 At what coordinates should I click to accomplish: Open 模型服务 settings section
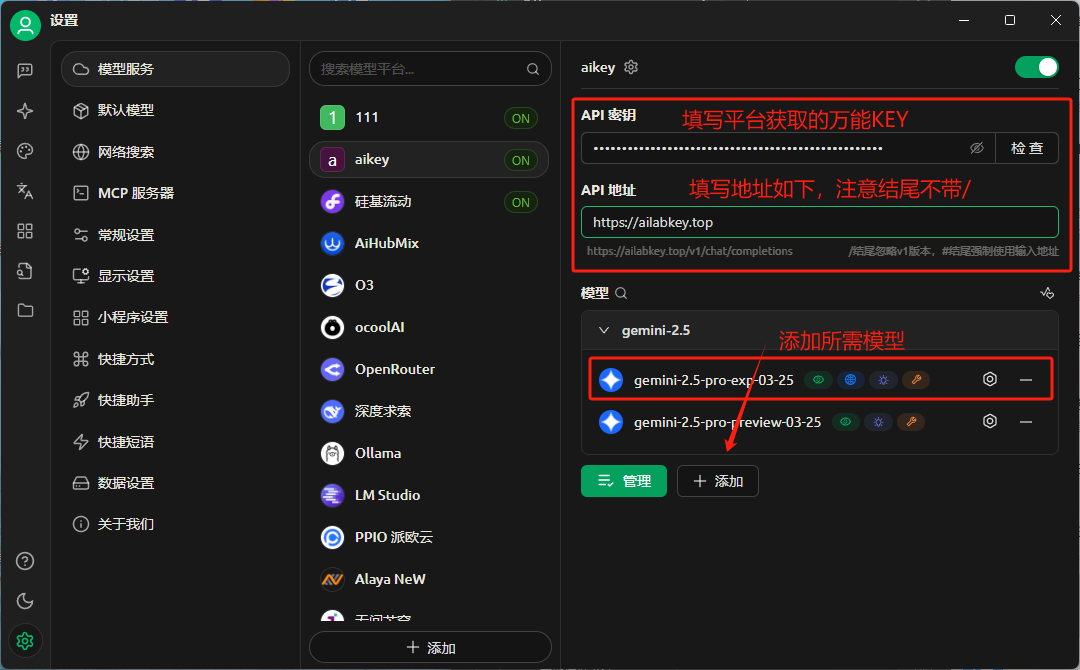pyautogui.click(x=176, y=69)
